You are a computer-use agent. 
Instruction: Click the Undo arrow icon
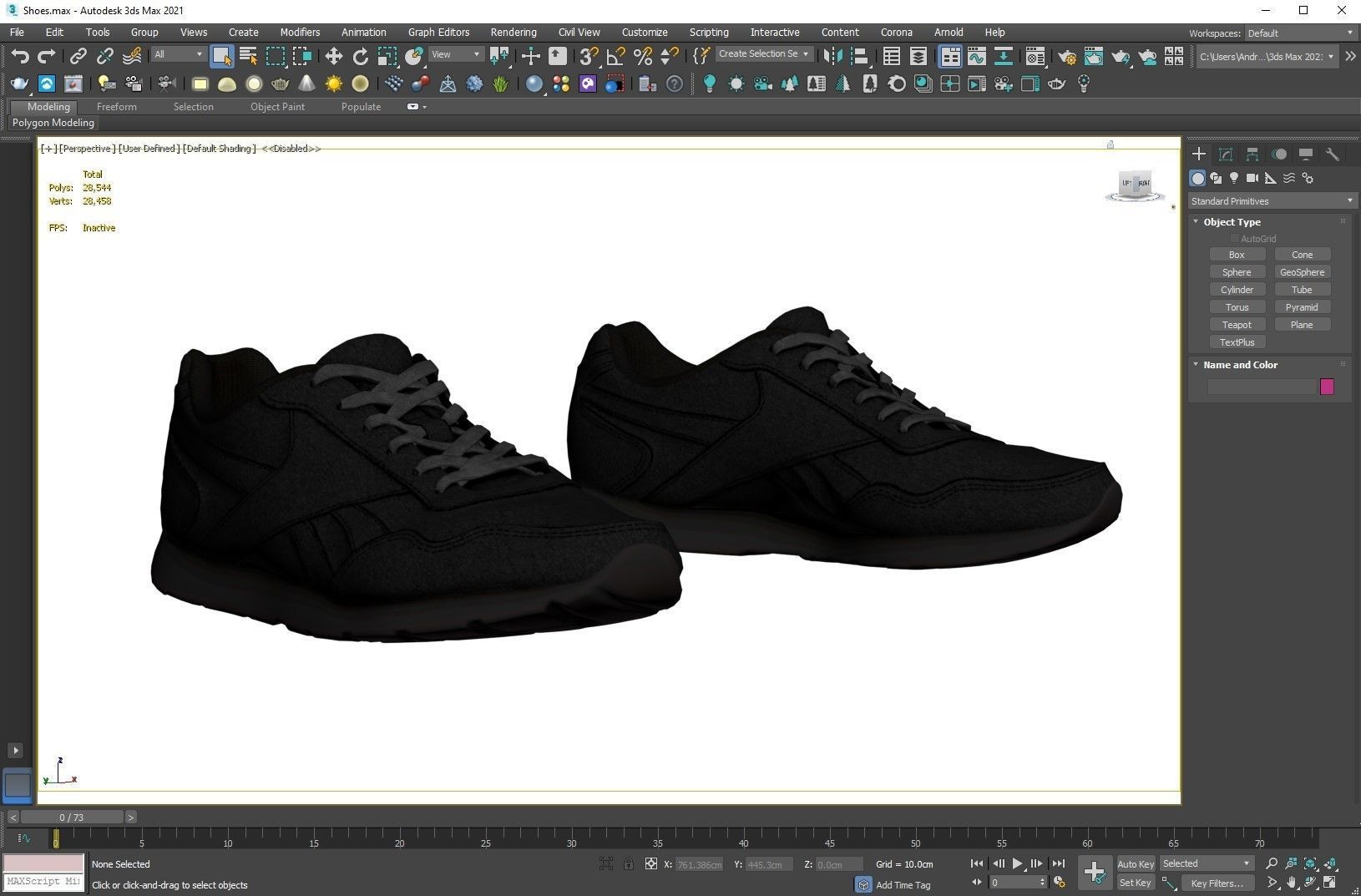point(20,56)
